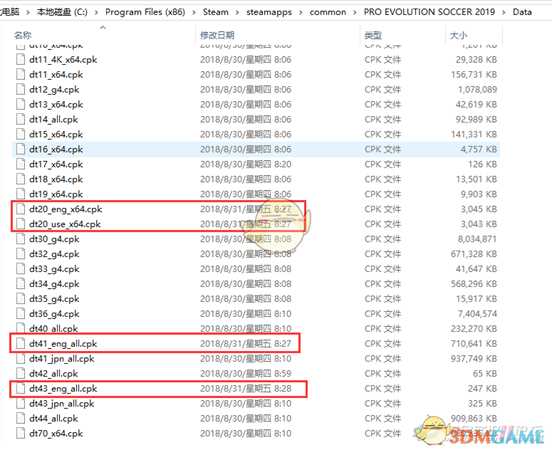This screenshot has width=552, height=450.
Task: Go to Program Files (x86) breadcrumb
Action: (145, 12)
